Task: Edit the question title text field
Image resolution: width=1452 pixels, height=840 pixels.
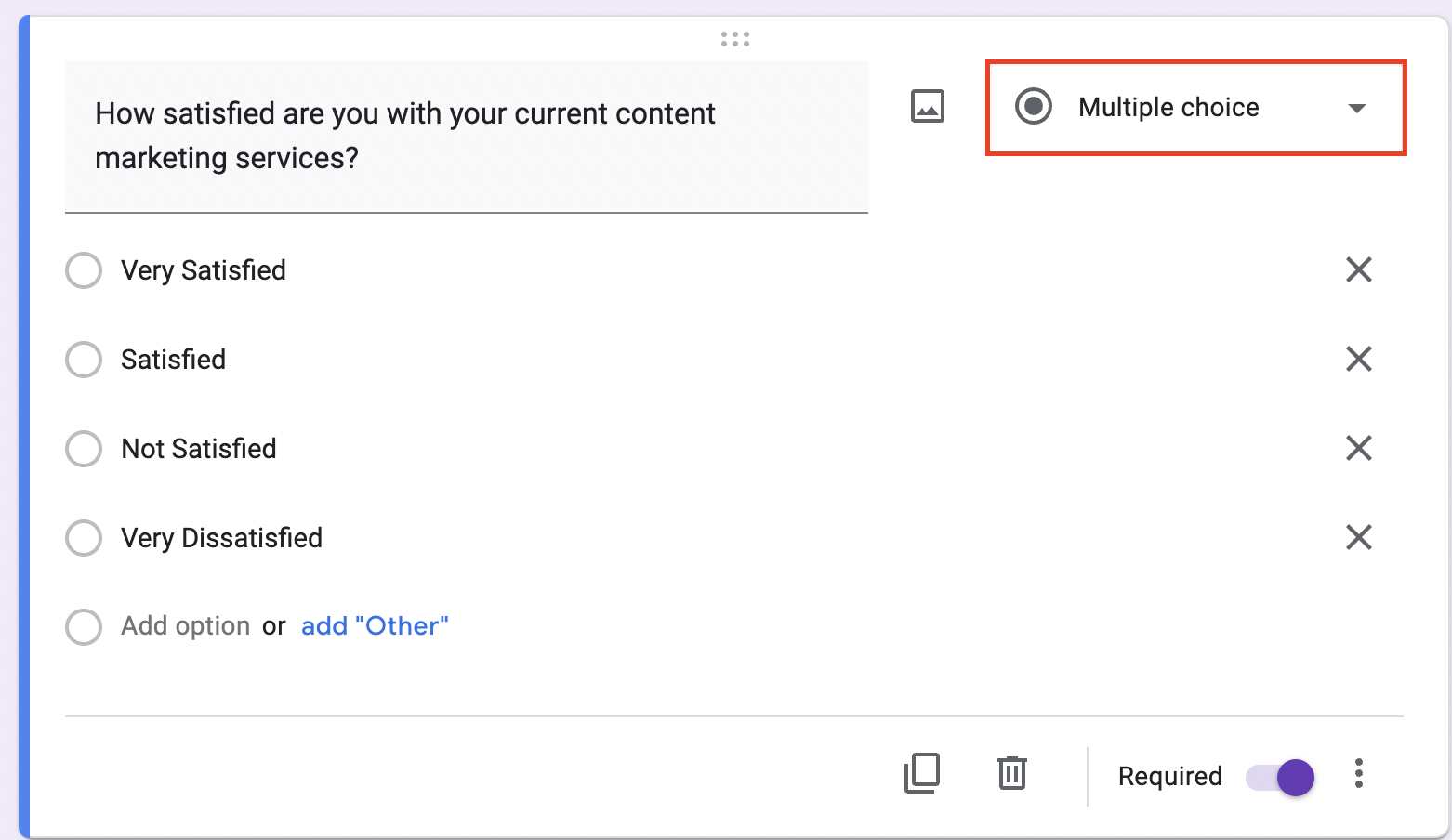Action: point(467,137)
